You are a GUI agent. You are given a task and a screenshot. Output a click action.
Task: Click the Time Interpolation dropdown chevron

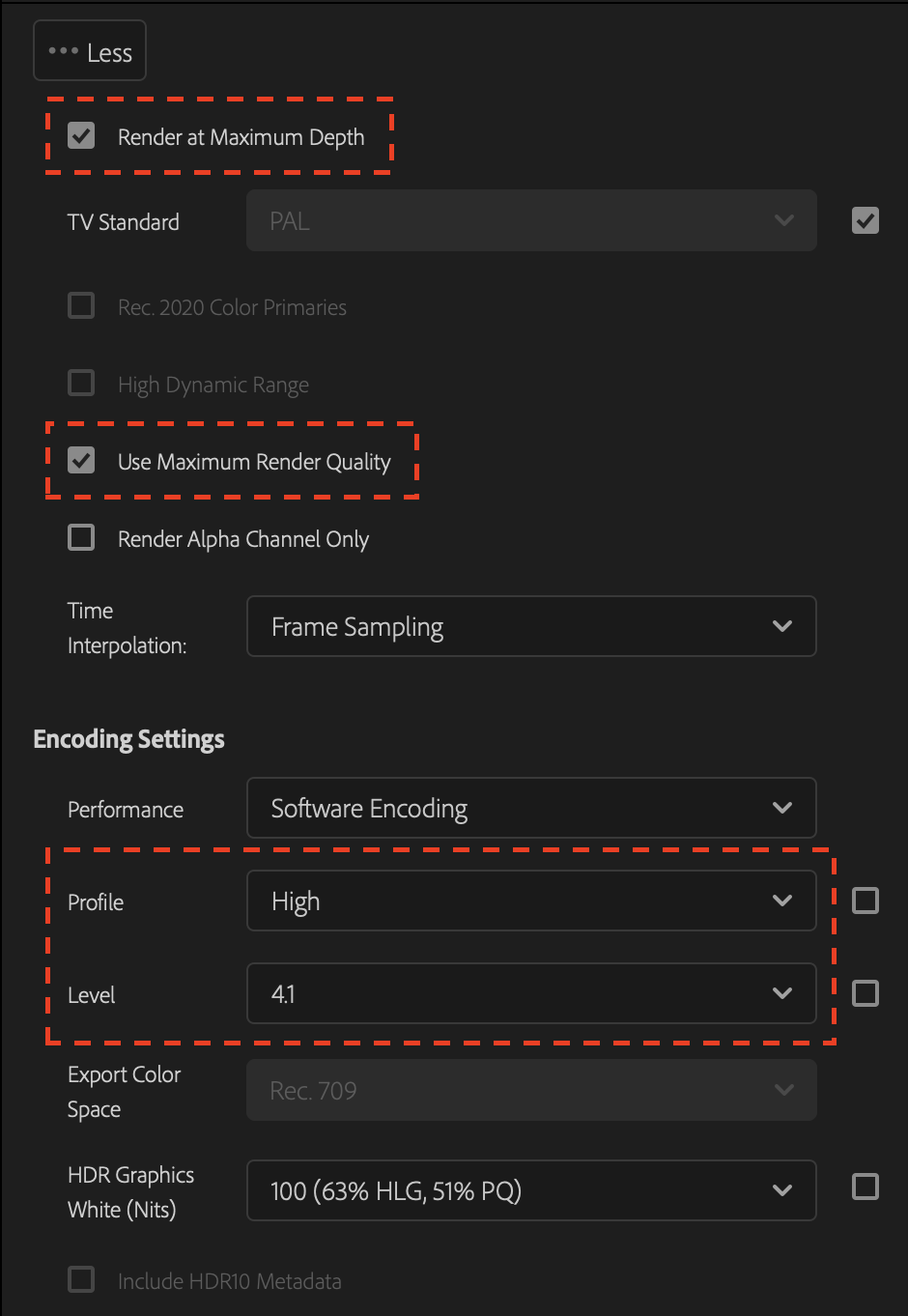[x=783, y=626]
